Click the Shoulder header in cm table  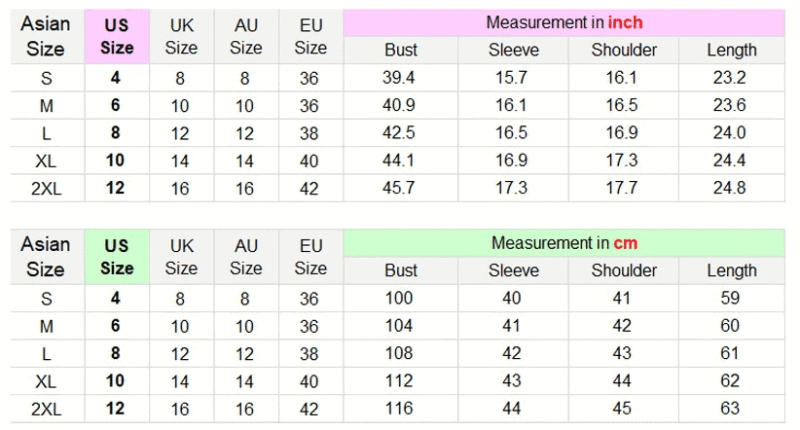[x=623, y=270]
